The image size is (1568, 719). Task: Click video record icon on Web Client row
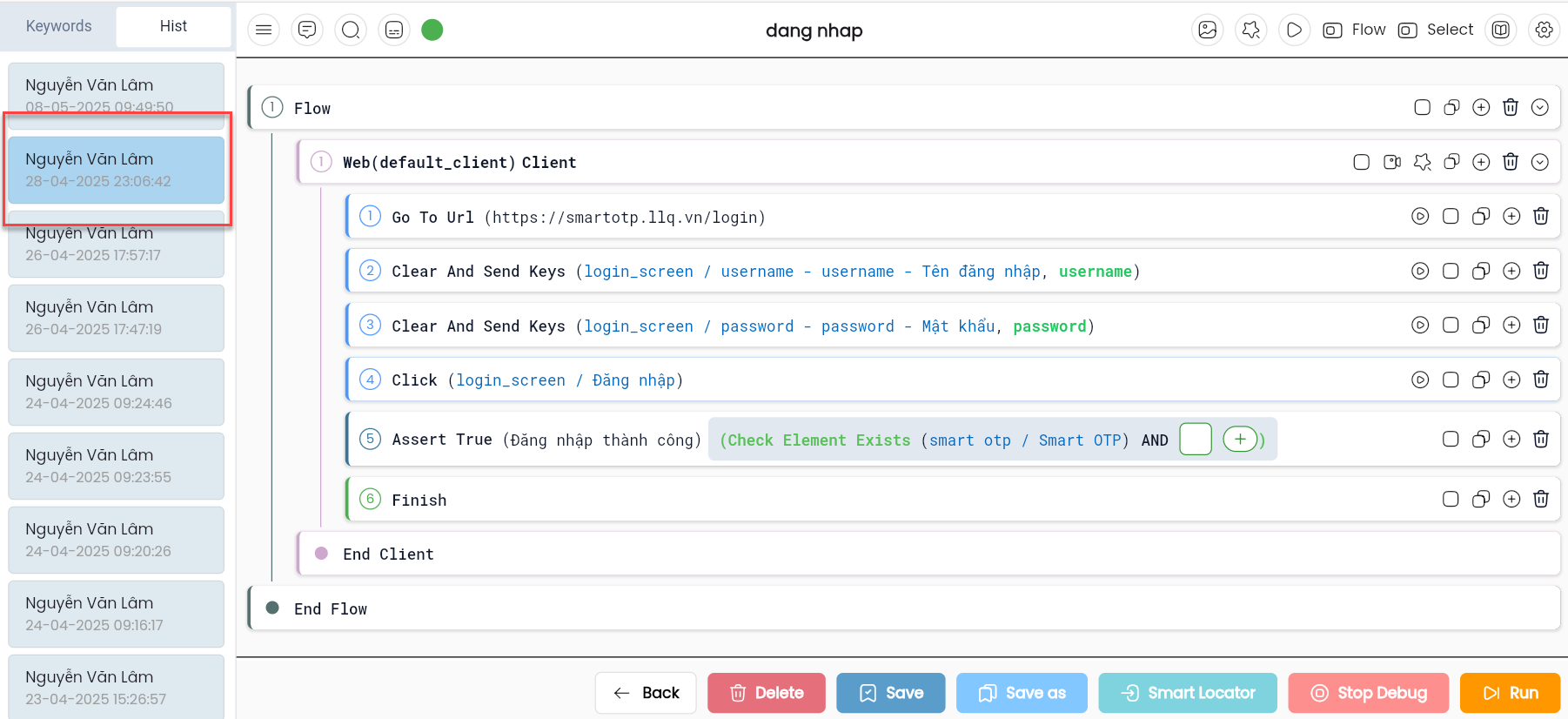[1392, 162]
